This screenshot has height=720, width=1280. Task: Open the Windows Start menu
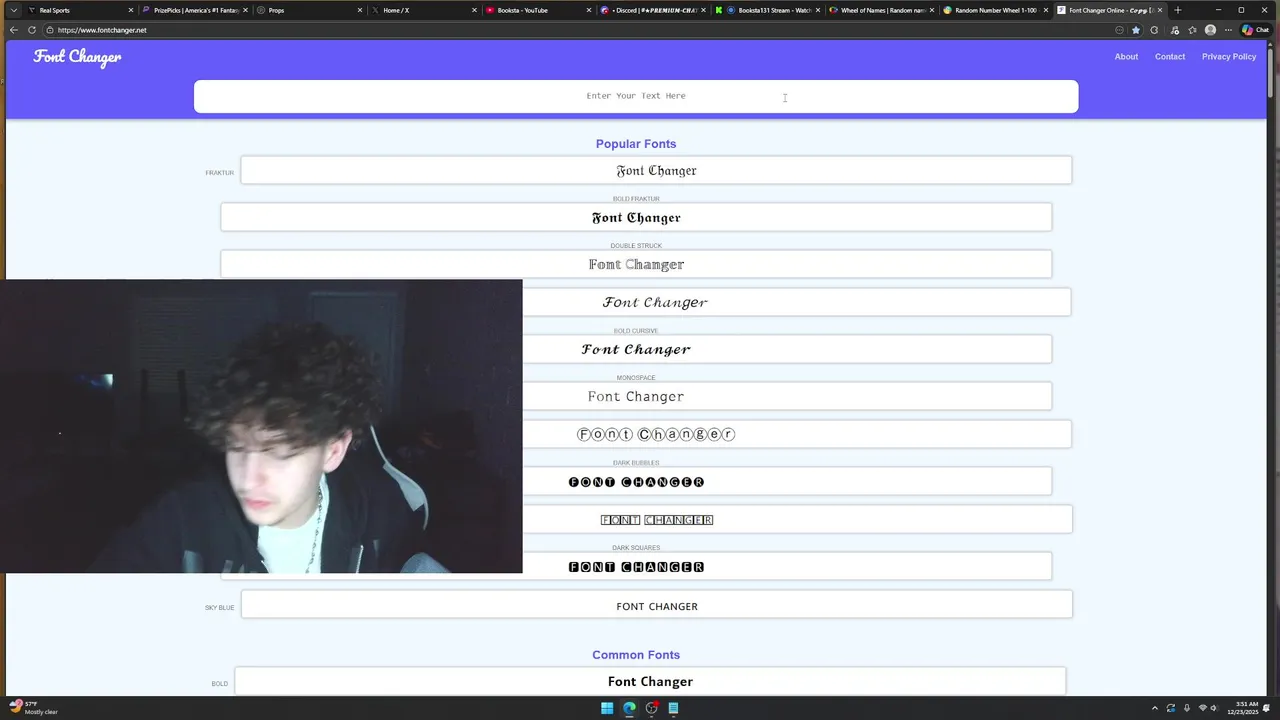(x=607, y=708)
